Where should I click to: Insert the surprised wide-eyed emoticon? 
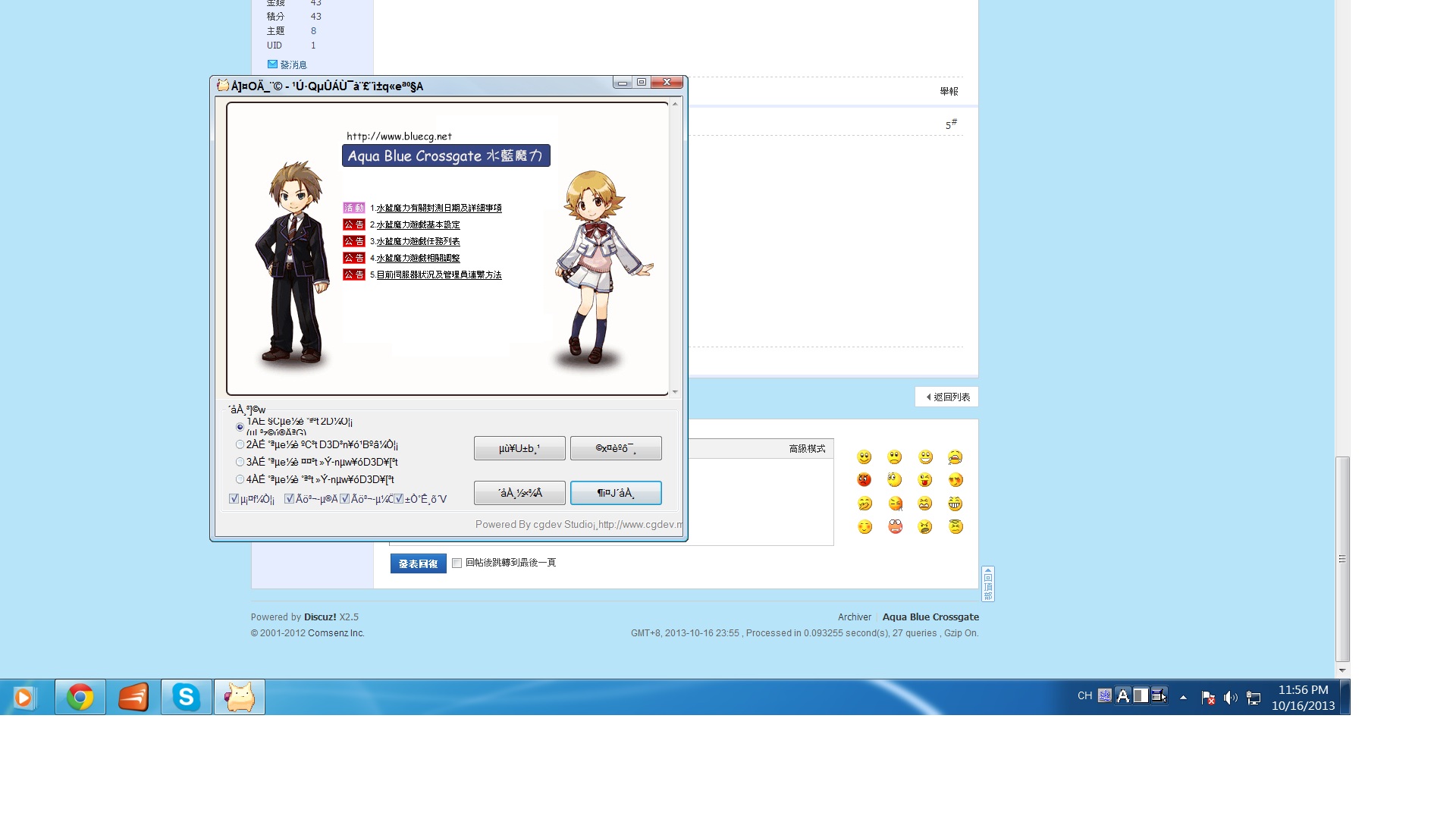pyautogui.click(x=895, y=480)
